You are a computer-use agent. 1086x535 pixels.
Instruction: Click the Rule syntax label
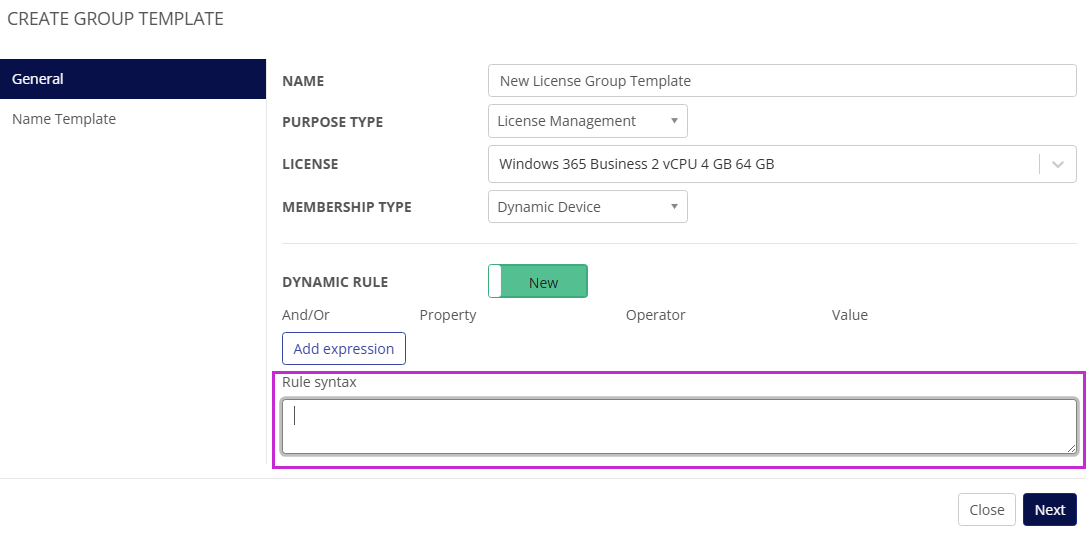pos(319,382)
